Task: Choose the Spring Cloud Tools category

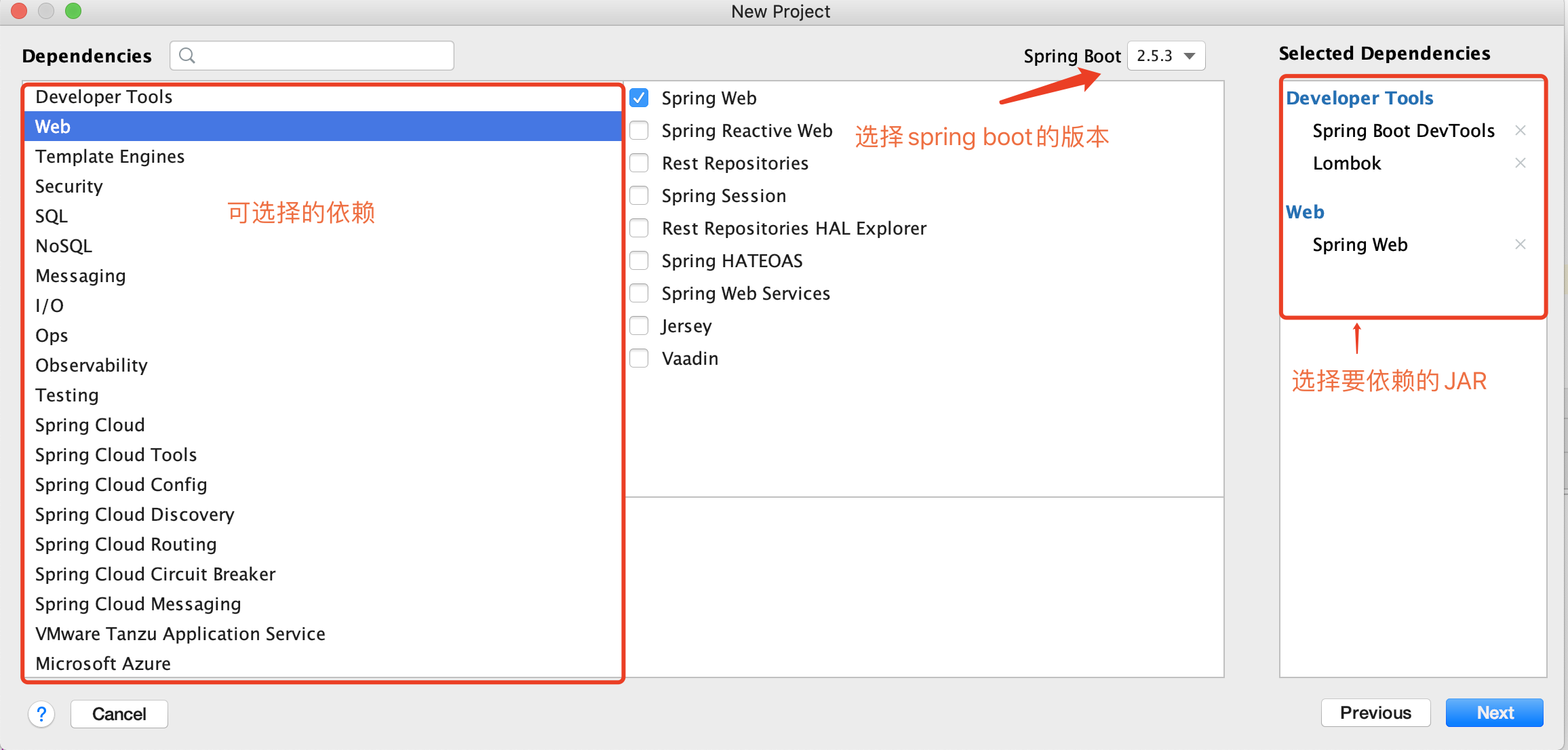Action: click(323, 454)
